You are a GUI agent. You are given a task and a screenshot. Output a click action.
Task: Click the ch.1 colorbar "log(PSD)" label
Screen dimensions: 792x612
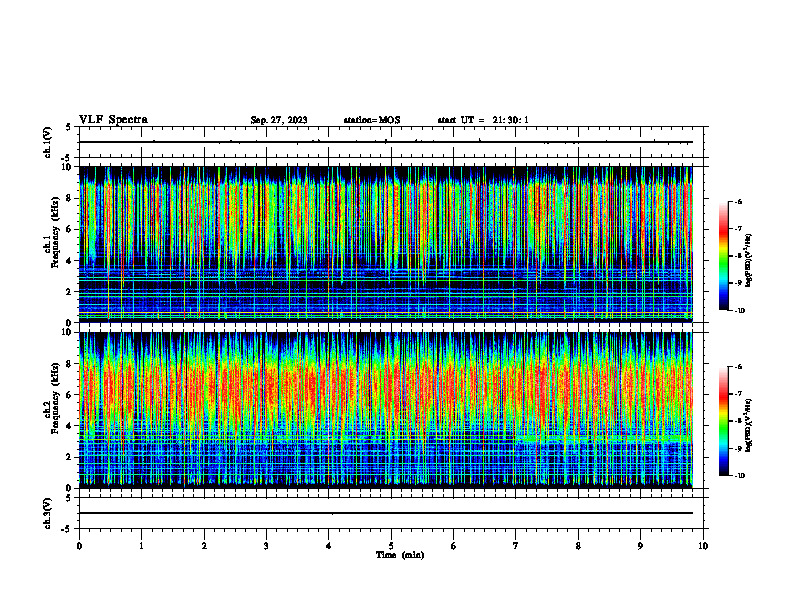click(749, 261)
